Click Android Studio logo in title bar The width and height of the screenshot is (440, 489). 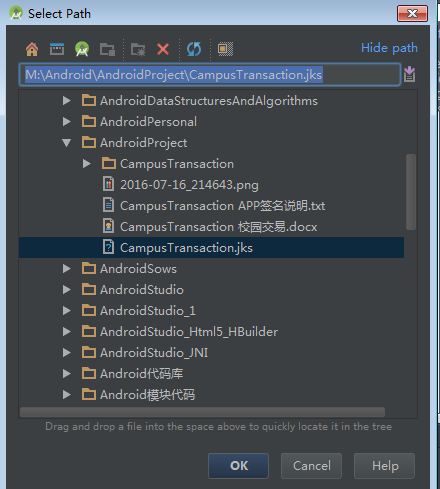(16, 13)
